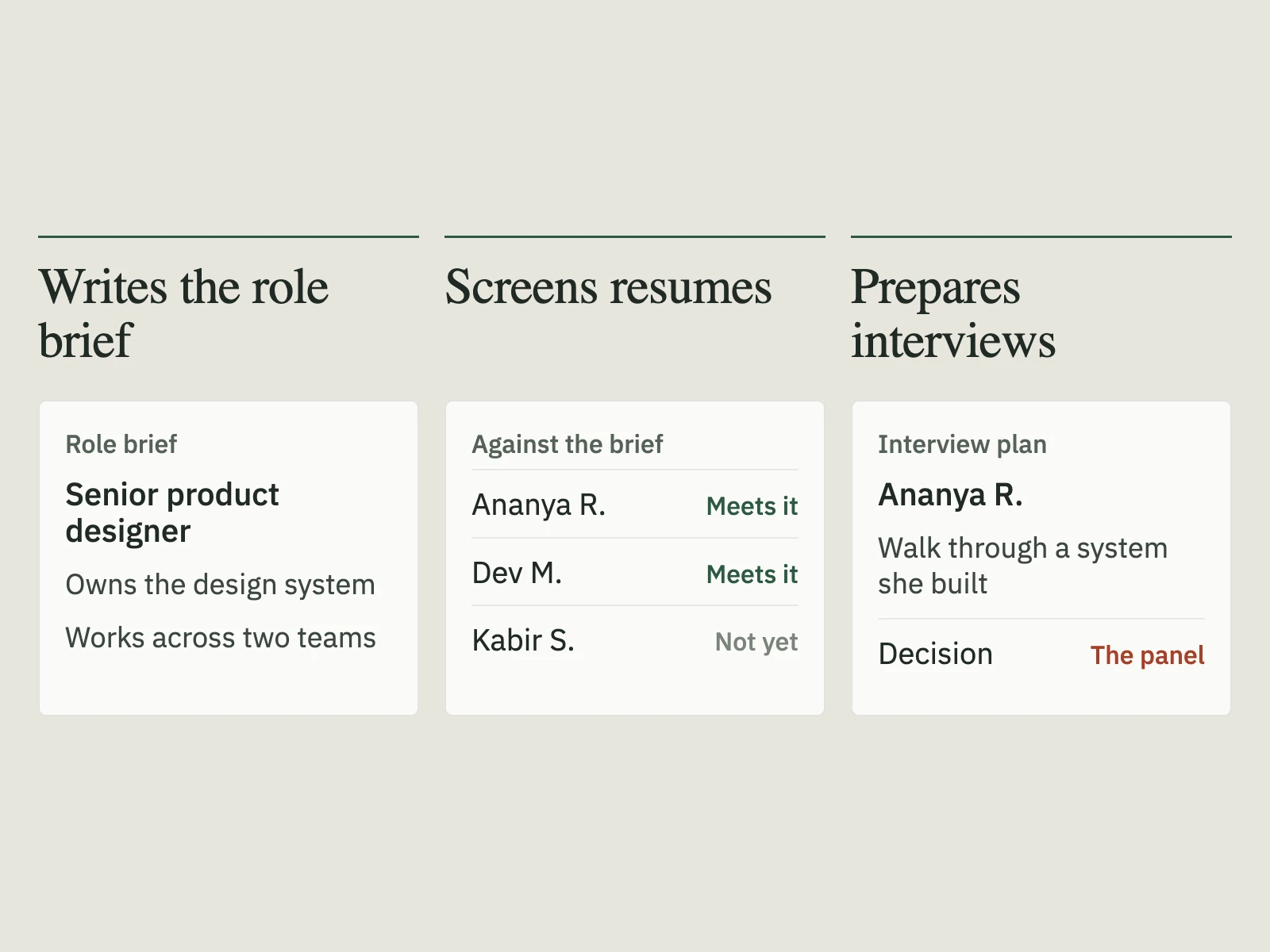The height and width of the screenshot is (952, 1270).
Task: Click the 'Writes the role brief' heading
Action: click(x=183, y=313)
